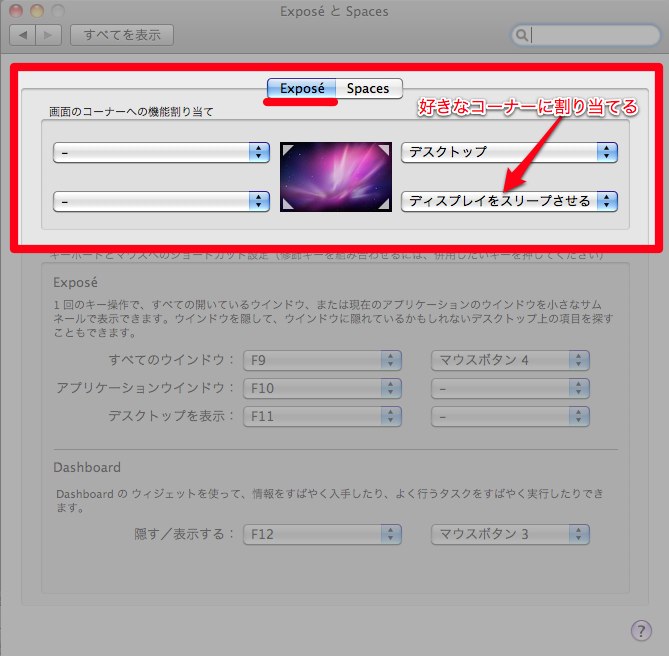Click the magnifier icon in the search field
Image resolution: width=669 pixels, height=656 pixels.
tap(521, 35)
